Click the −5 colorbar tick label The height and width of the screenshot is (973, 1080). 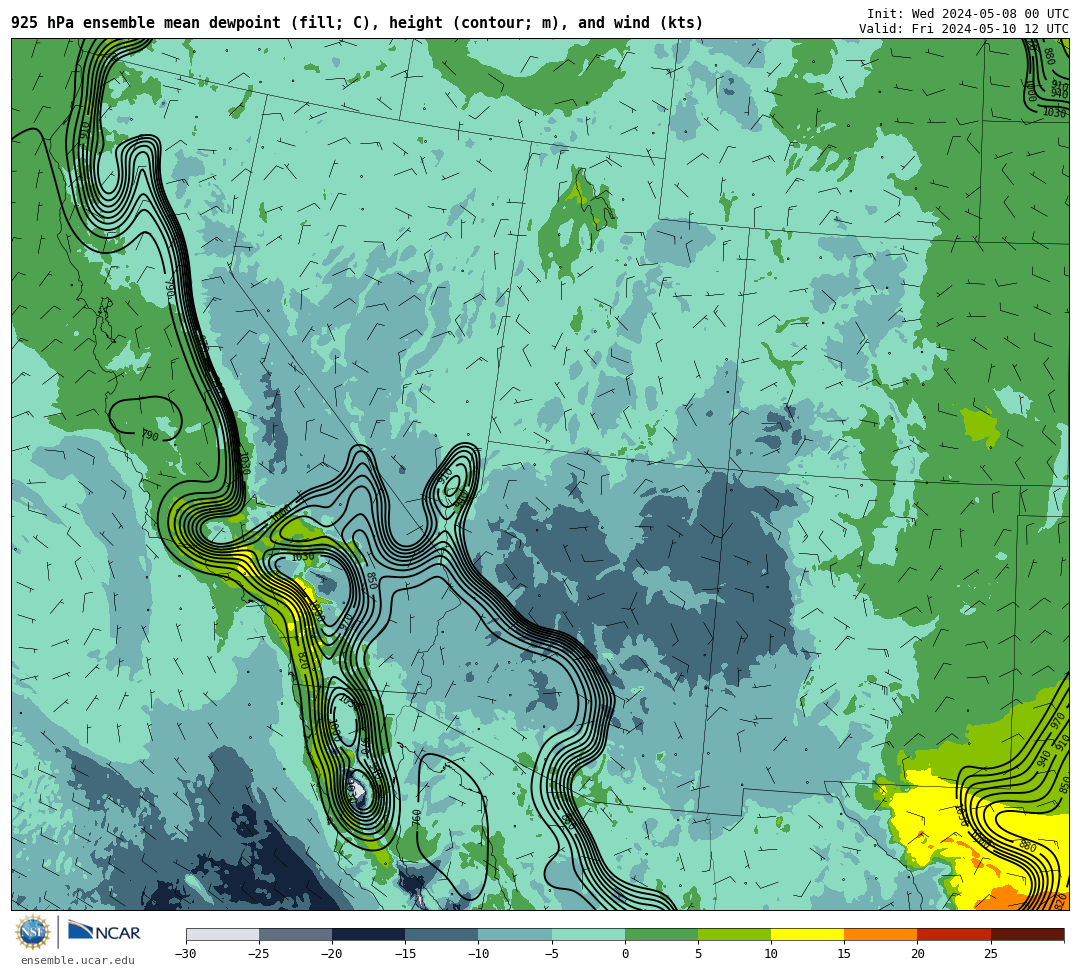tap(551, 954)
